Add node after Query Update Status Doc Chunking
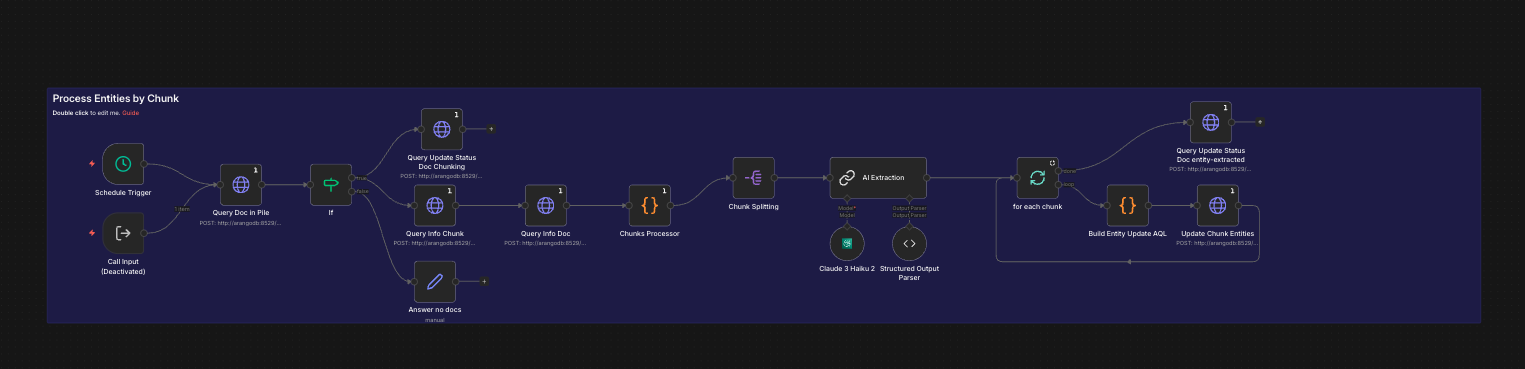1525x369 pixels. [x=490, y=129]
